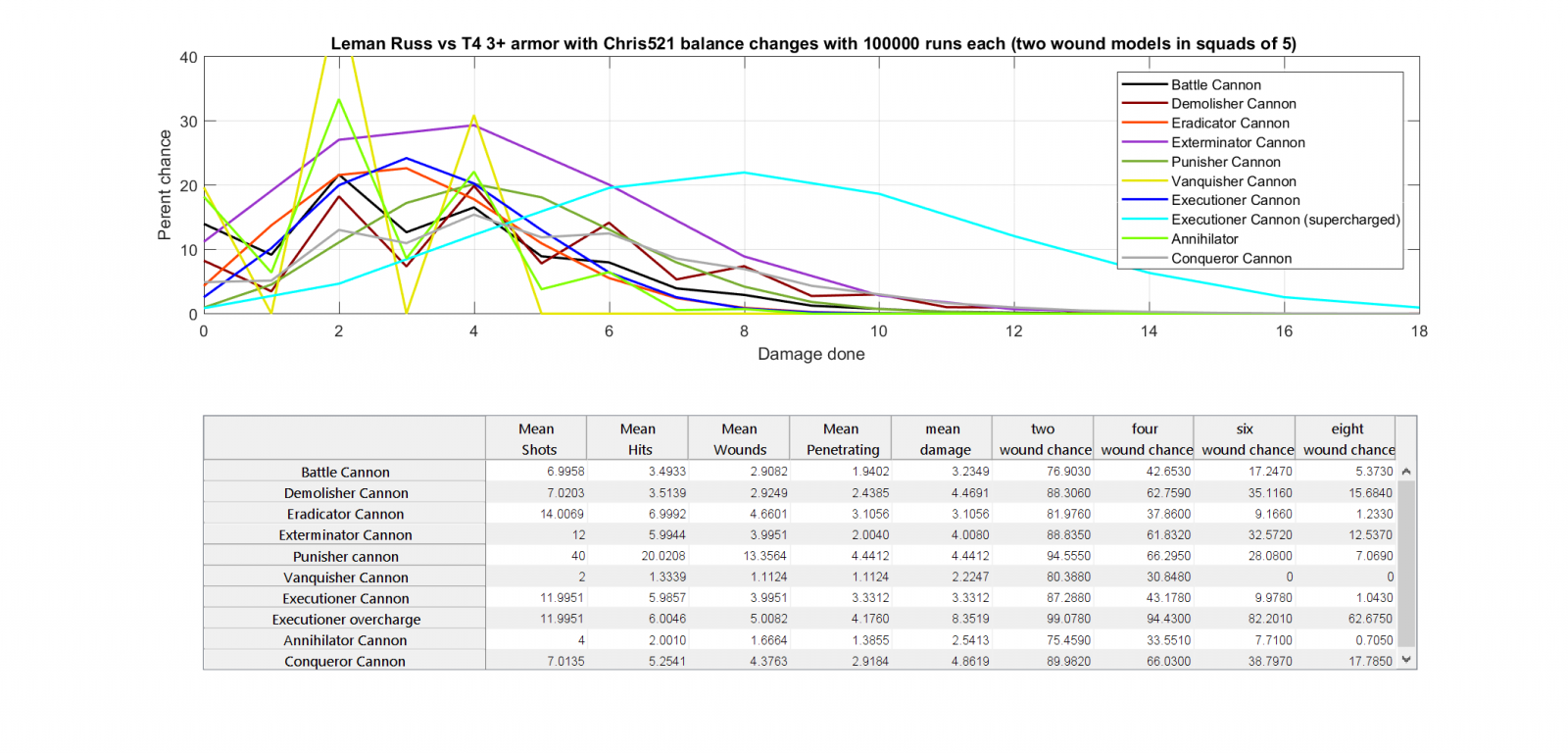Click the Mean Penetrating column header
The width and height of the screenshot is (1568, 753).
point(842,438)
